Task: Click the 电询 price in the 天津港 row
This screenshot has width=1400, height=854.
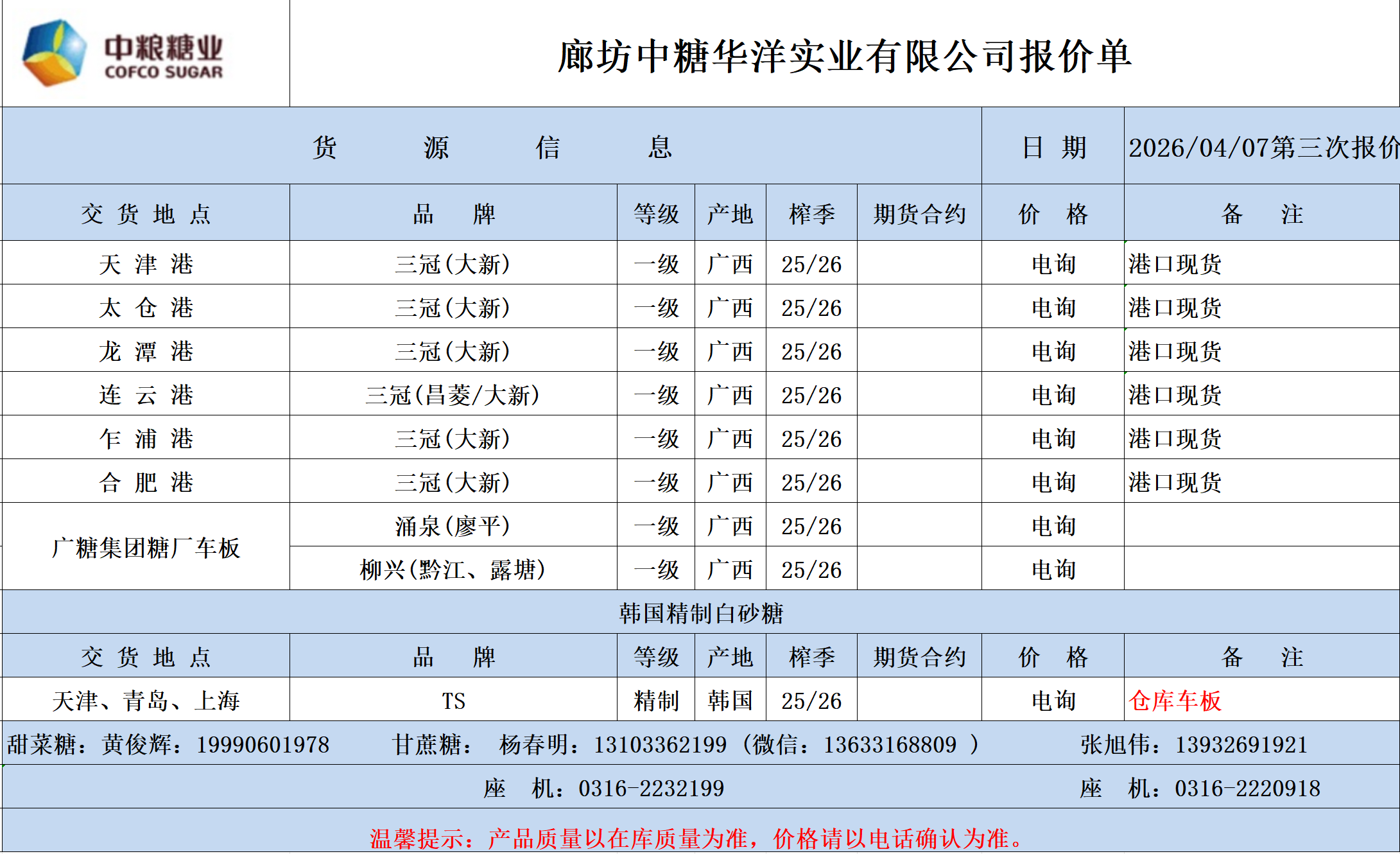Action: (x=1053, y=264)
